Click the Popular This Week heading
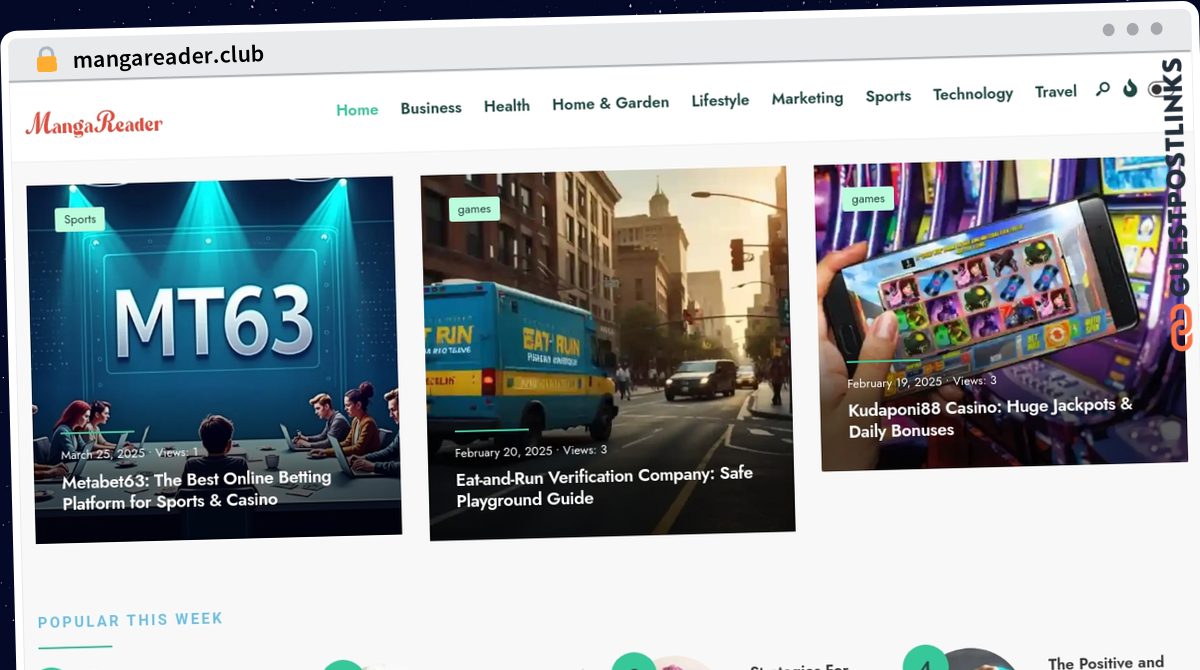This screenshot has width=1200, height=670. tap(130, 621)
